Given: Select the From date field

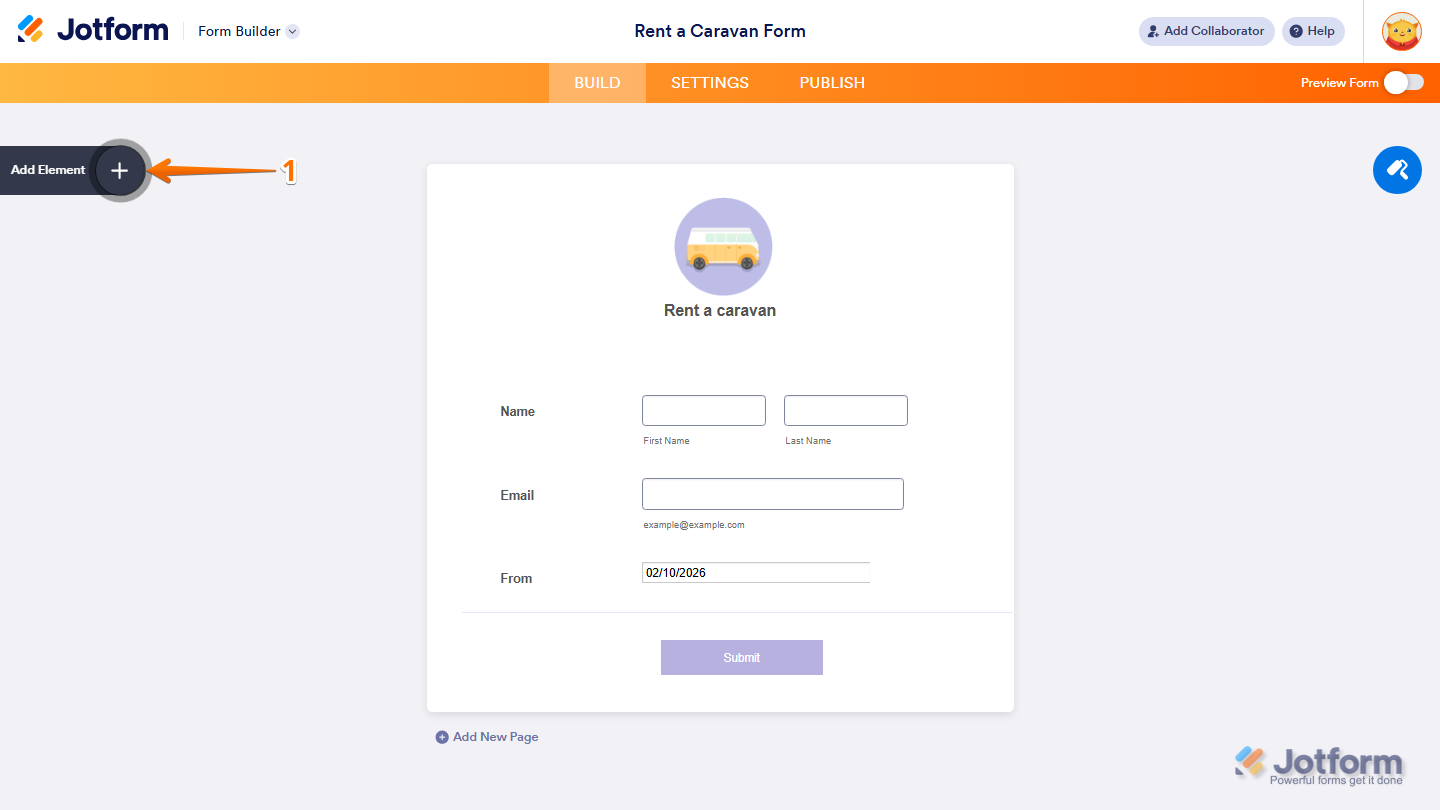Looking at the screenshot, I should point(756,572).
